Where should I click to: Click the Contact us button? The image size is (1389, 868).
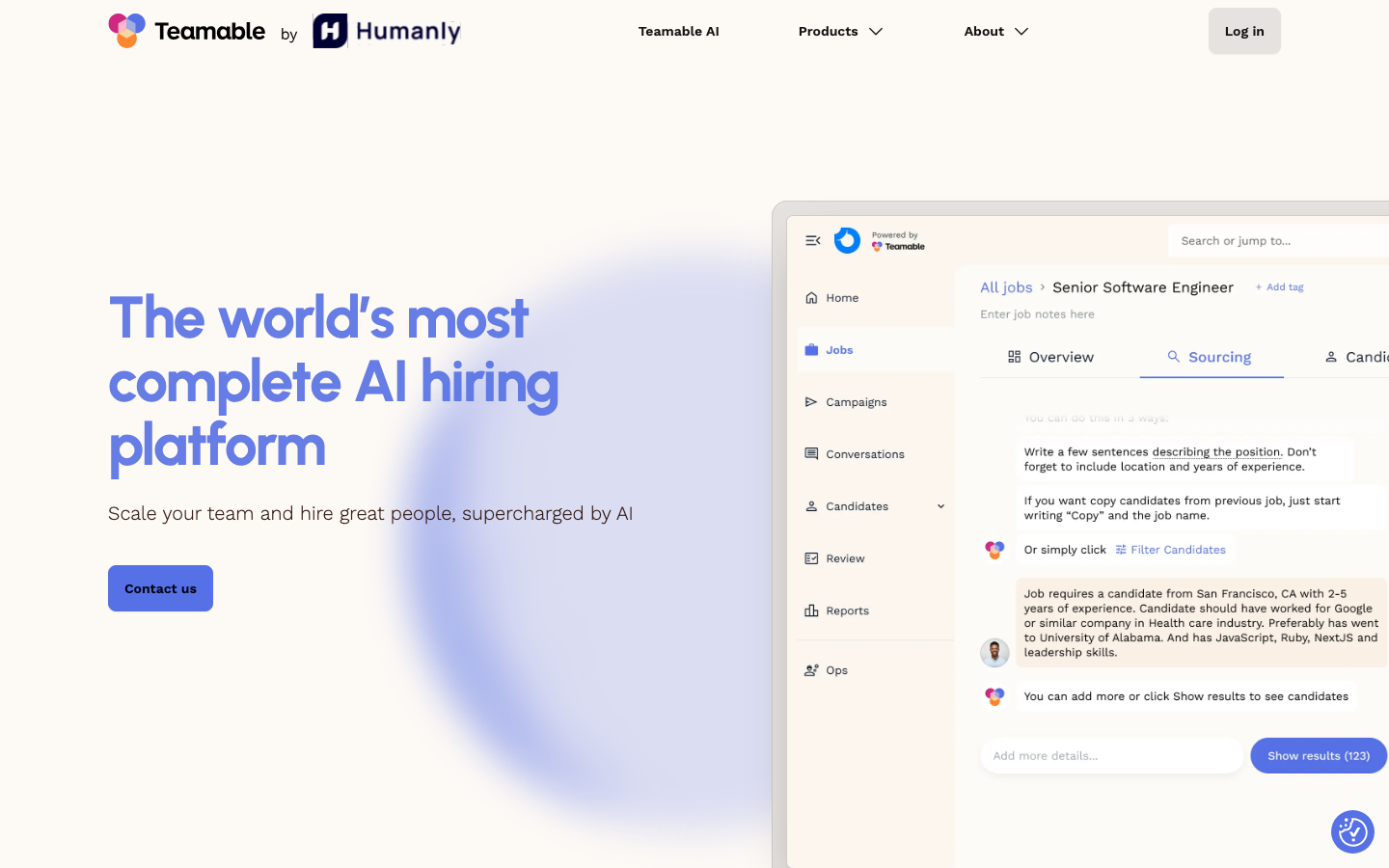160,588
